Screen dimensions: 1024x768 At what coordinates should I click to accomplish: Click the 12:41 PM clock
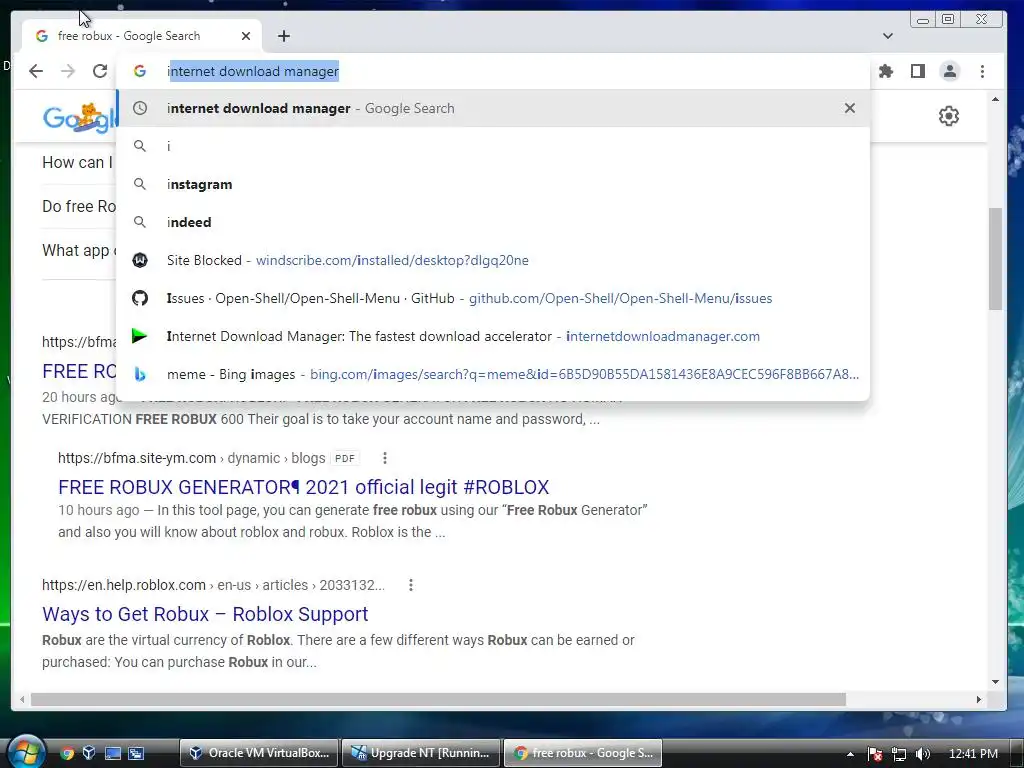tap(973, 754)
